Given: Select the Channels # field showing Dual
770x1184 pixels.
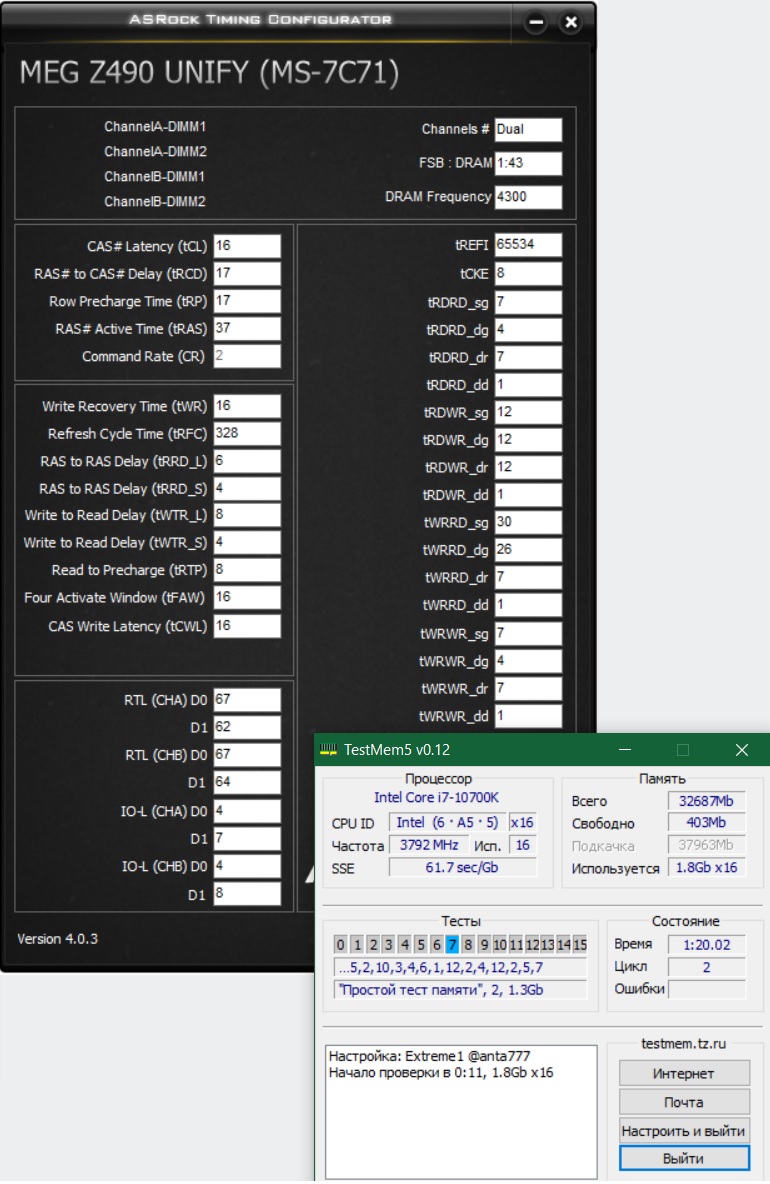Looking at the screenshot, I should tap(528, 130).
